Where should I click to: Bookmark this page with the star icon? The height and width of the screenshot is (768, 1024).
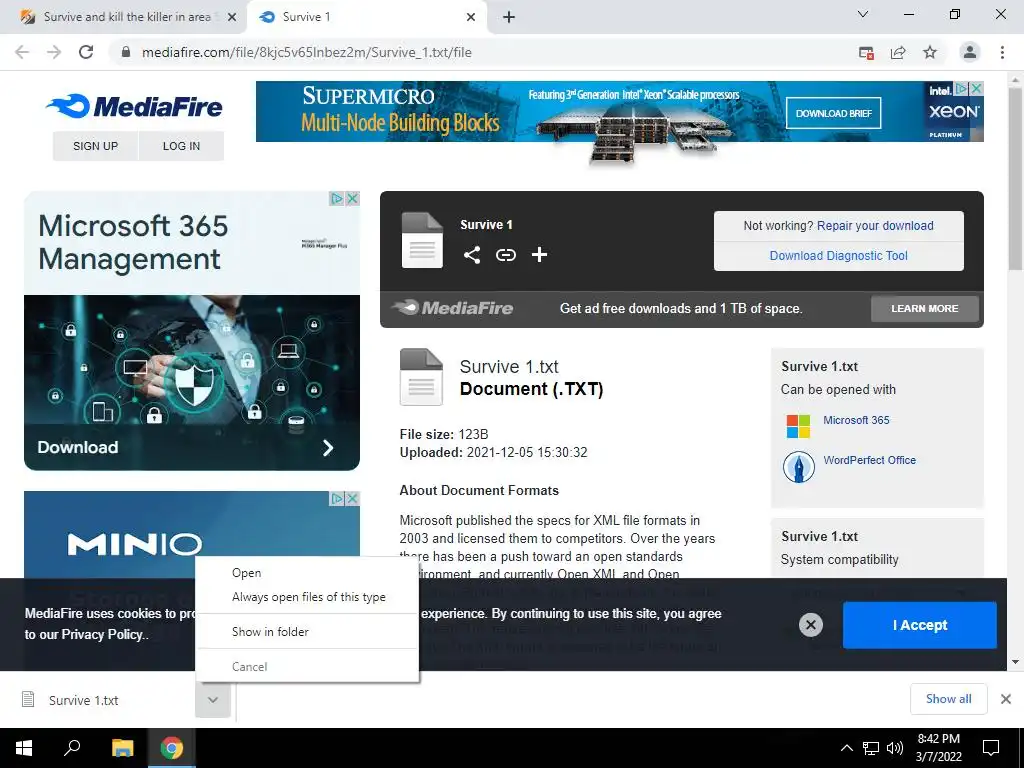coord(930,52)
